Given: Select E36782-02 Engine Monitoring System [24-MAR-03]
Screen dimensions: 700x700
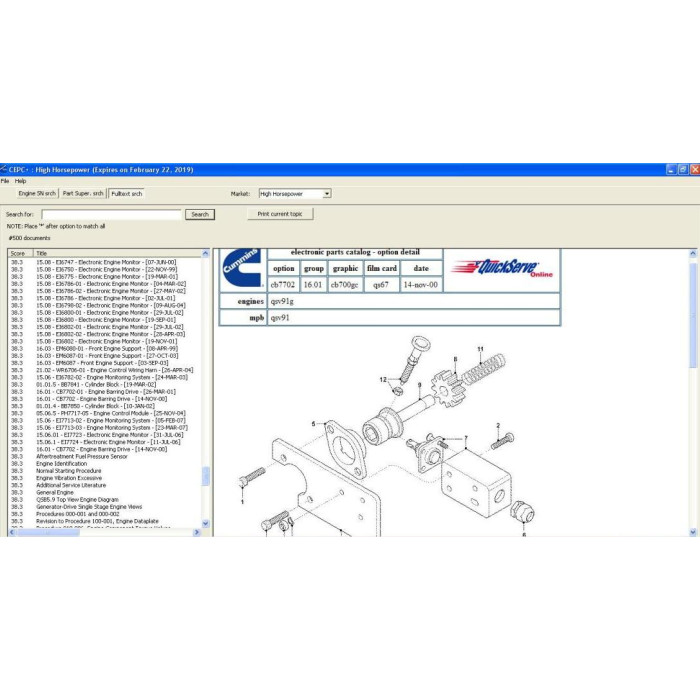Looking at the screenshot, I should [x=112, y=377].
